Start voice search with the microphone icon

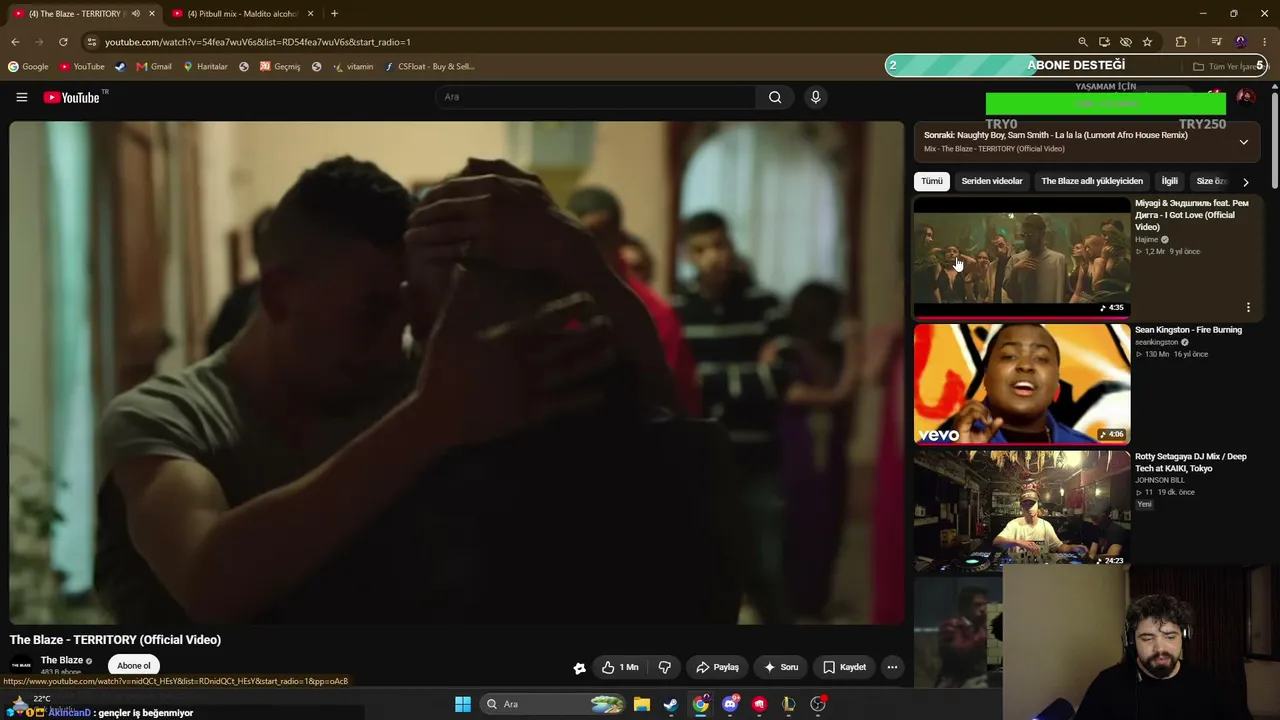(815, 97)
